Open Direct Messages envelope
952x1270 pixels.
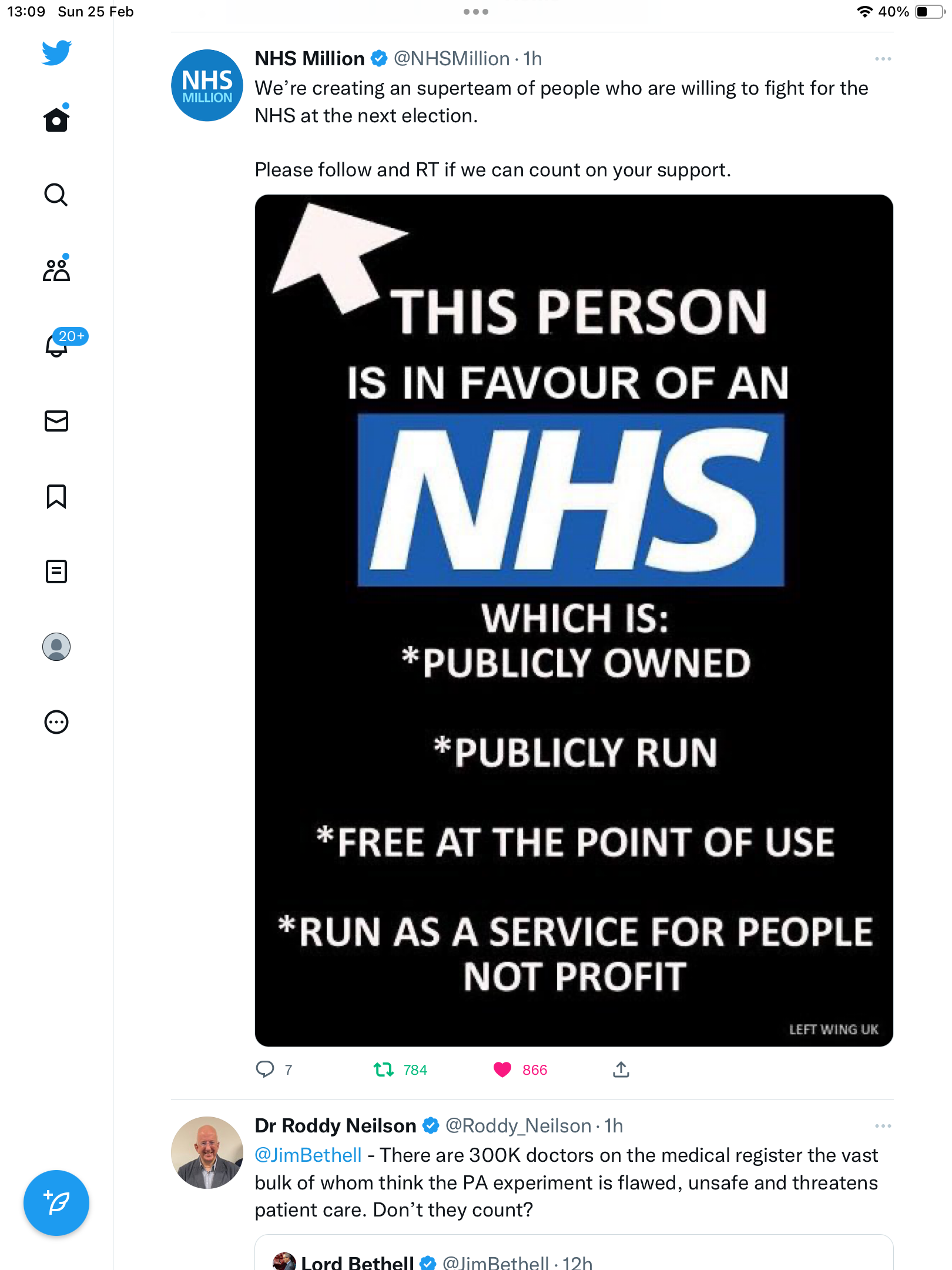point(56,421)
